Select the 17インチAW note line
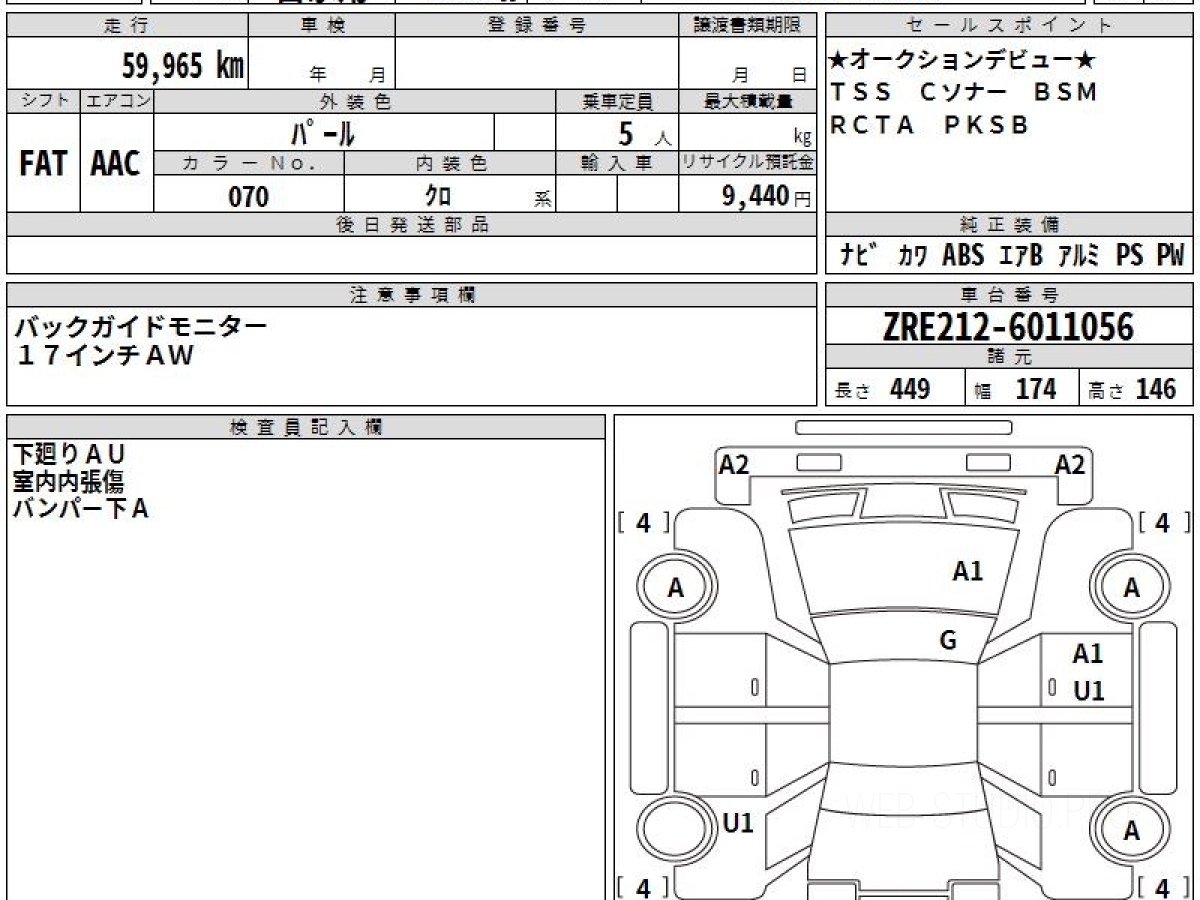 tap(105, 354)
